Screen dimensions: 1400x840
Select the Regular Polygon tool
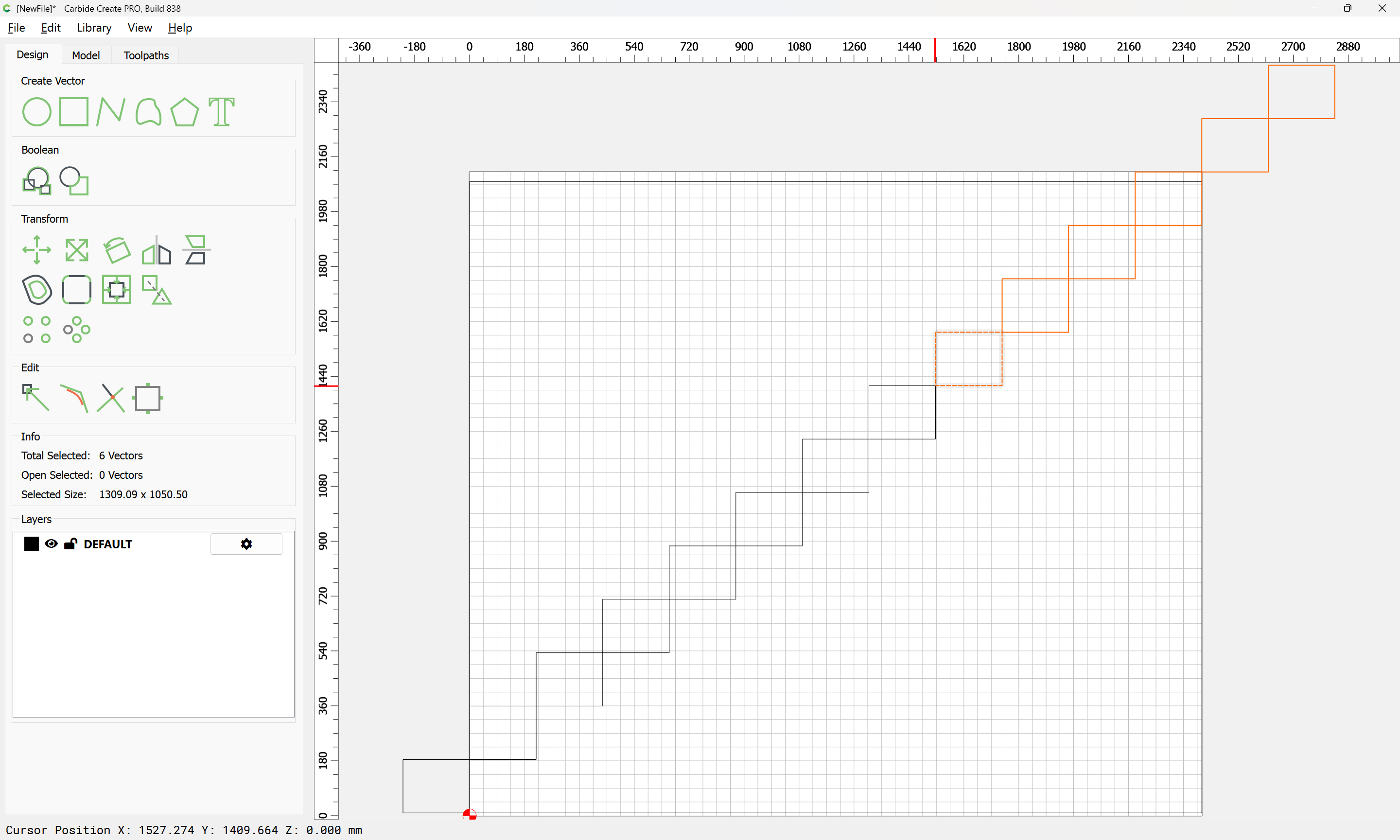point(184,111)
